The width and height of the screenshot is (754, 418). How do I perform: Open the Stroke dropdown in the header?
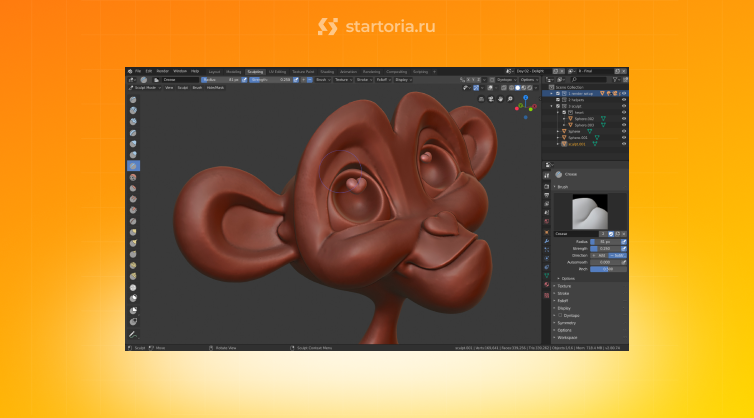click(364, 80)
